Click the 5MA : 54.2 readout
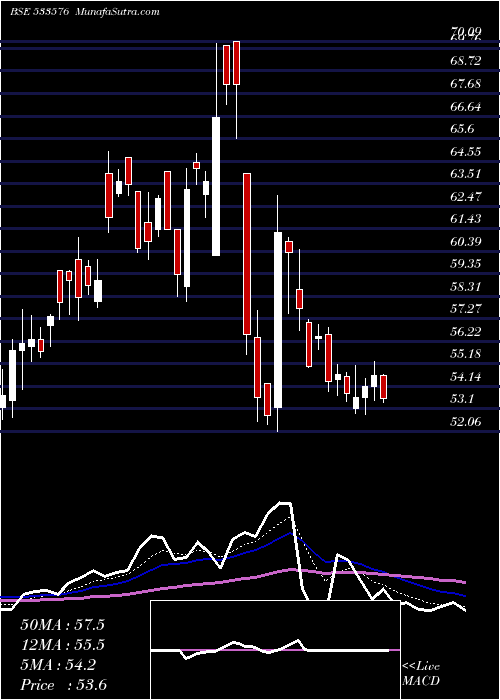The width and height of the screenshot is (500, 700). [x=58, y=665]
